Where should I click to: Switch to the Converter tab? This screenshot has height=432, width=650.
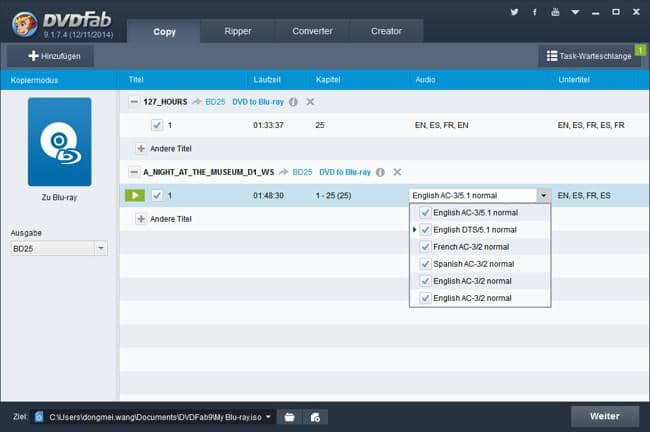312,31
